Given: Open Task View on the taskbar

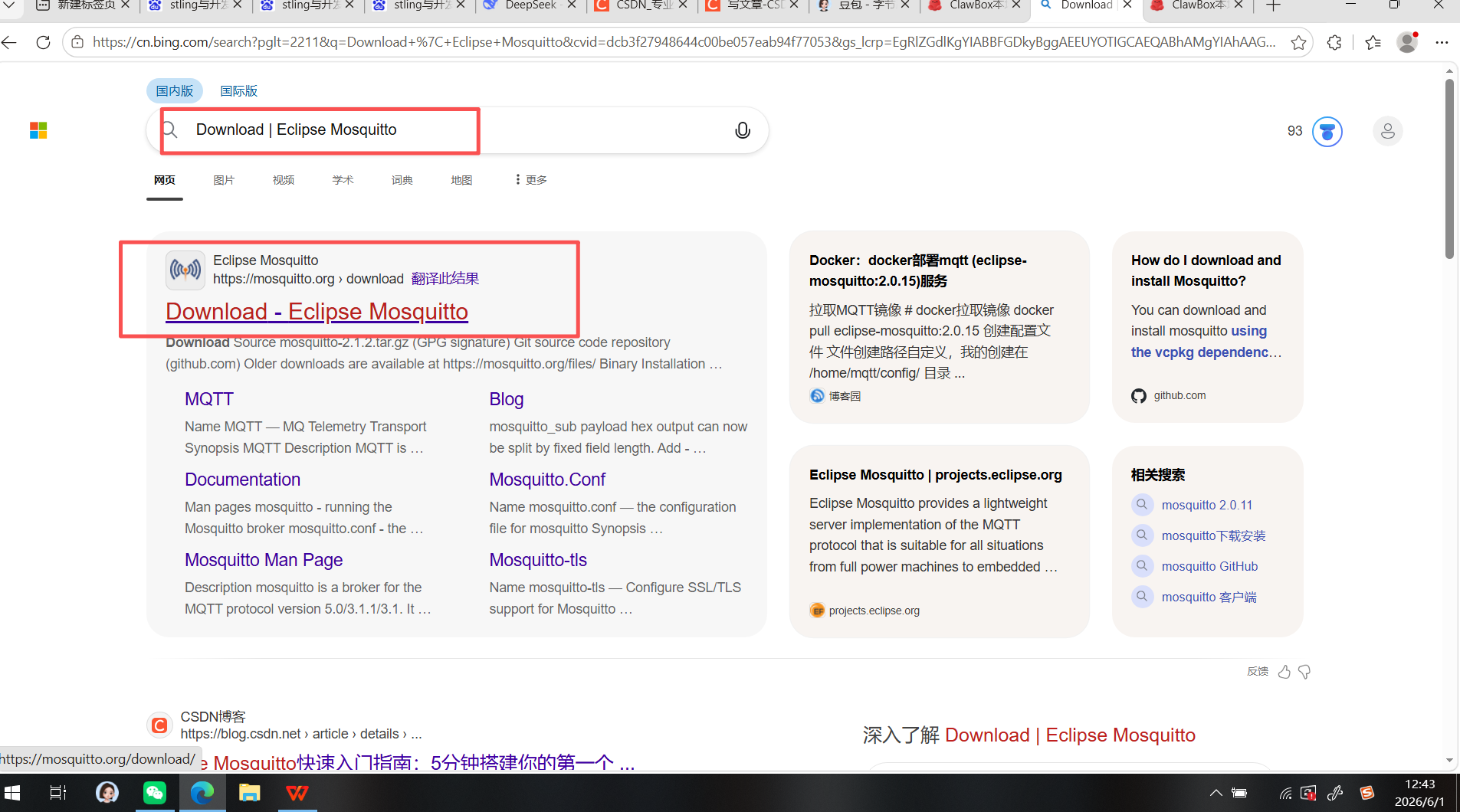Looking at the screenshot, I should point(58,793).
